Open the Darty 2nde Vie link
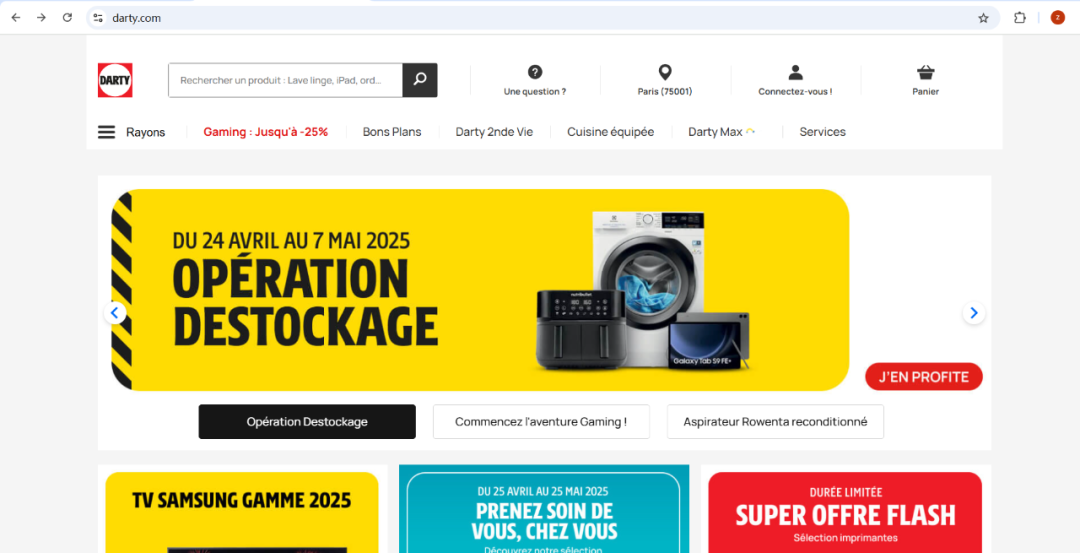The width and height of the screenshot is (1080, 553). [x=494, y=132]
